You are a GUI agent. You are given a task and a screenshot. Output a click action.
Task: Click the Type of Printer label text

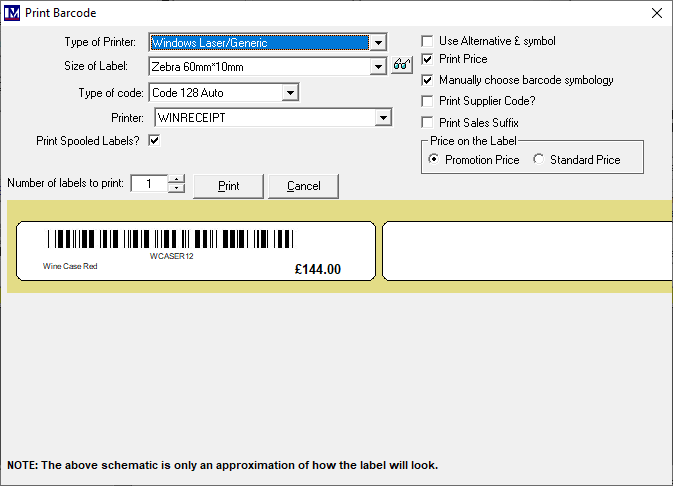tap(100, 42)
